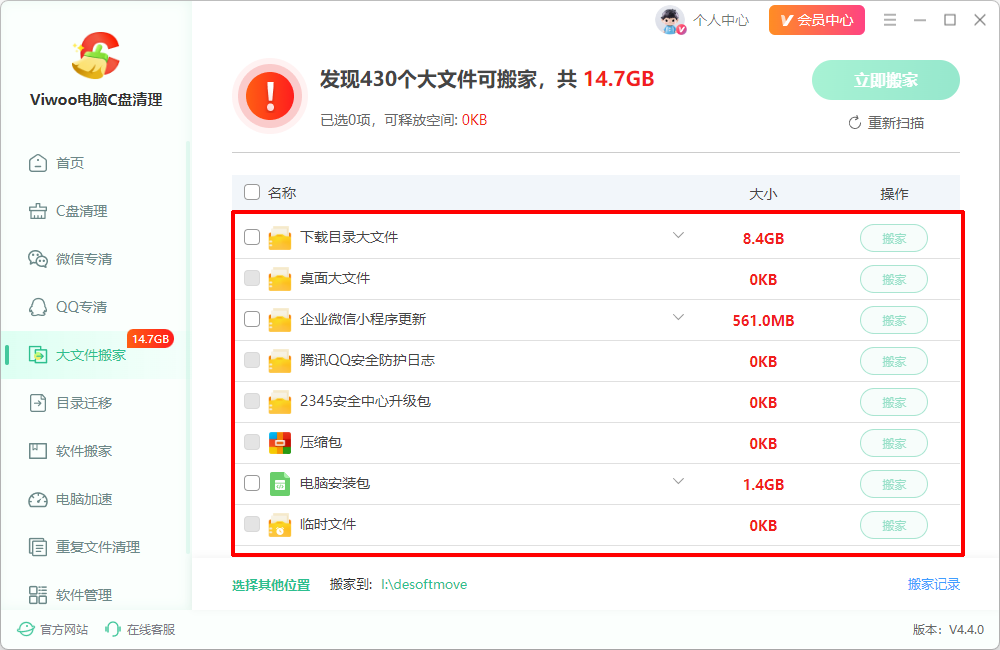Click 搬家 button for 临时文件
This screenshot has width=1000, height=650.
coord(893,526)
